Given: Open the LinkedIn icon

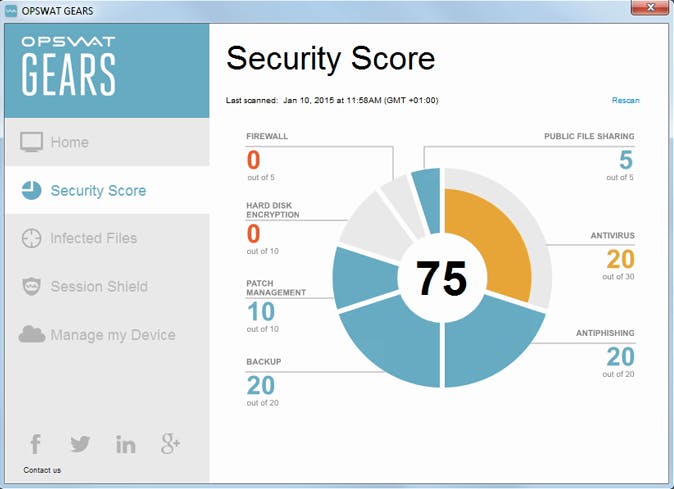Looking at the screenshot, I should 126,444.
